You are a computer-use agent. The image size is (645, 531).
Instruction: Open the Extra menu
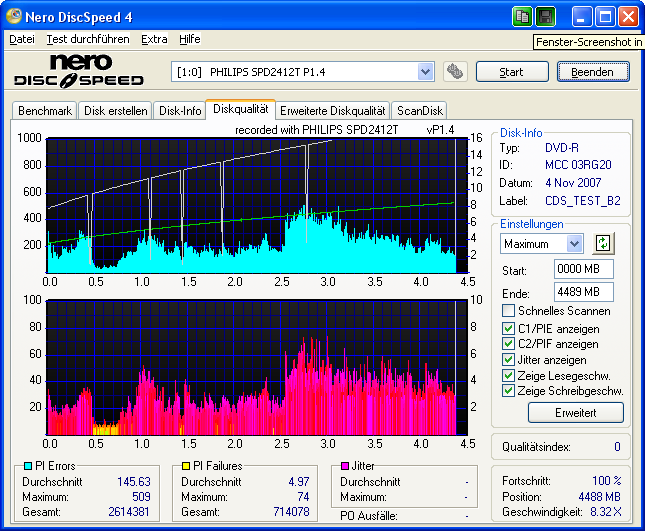point(154,39)
